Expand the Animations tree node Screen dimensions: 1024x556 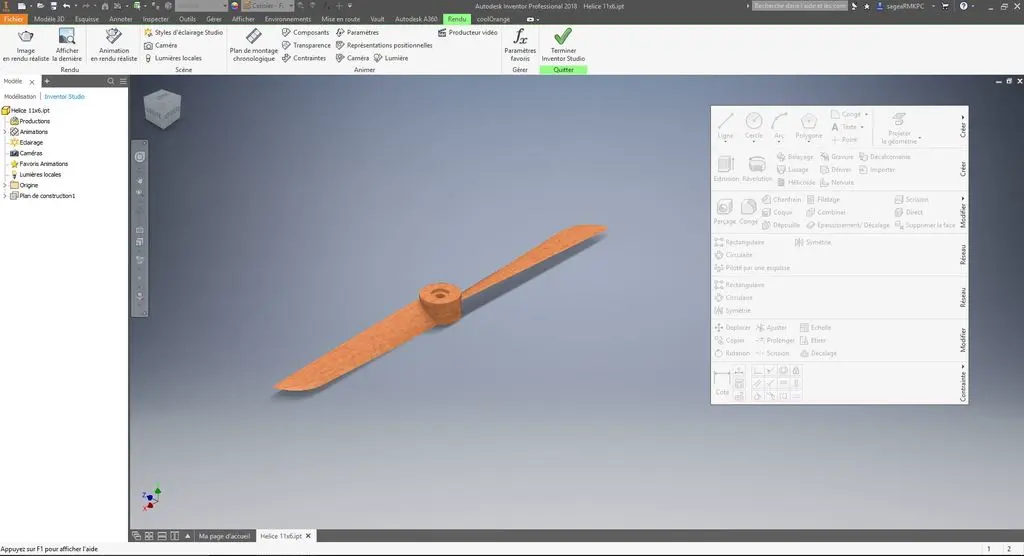tap(5, 132)
